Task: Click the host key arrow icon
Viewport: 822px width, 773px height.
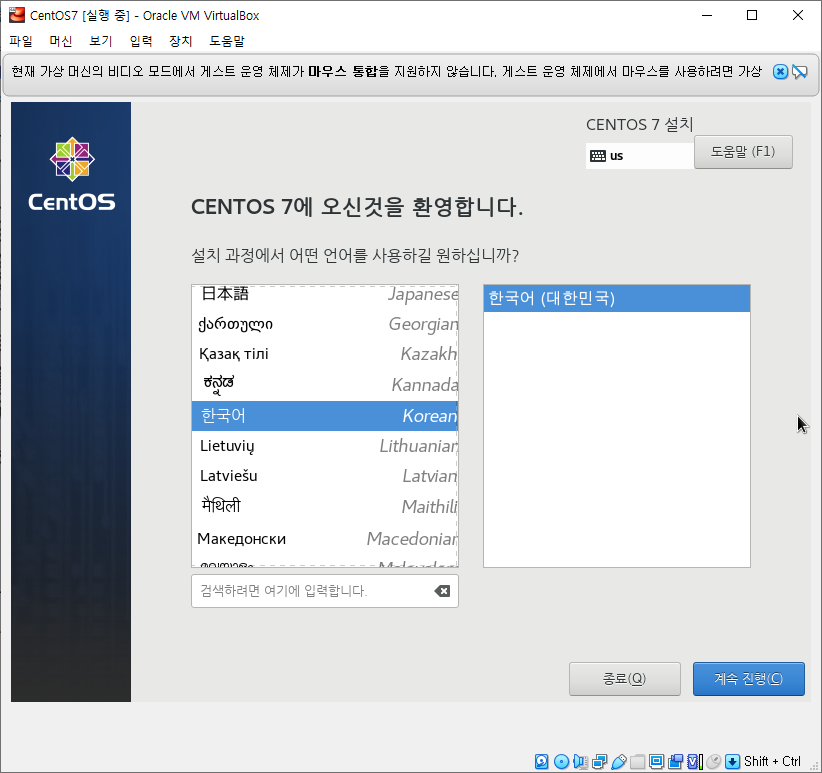Action: (732, 761)
